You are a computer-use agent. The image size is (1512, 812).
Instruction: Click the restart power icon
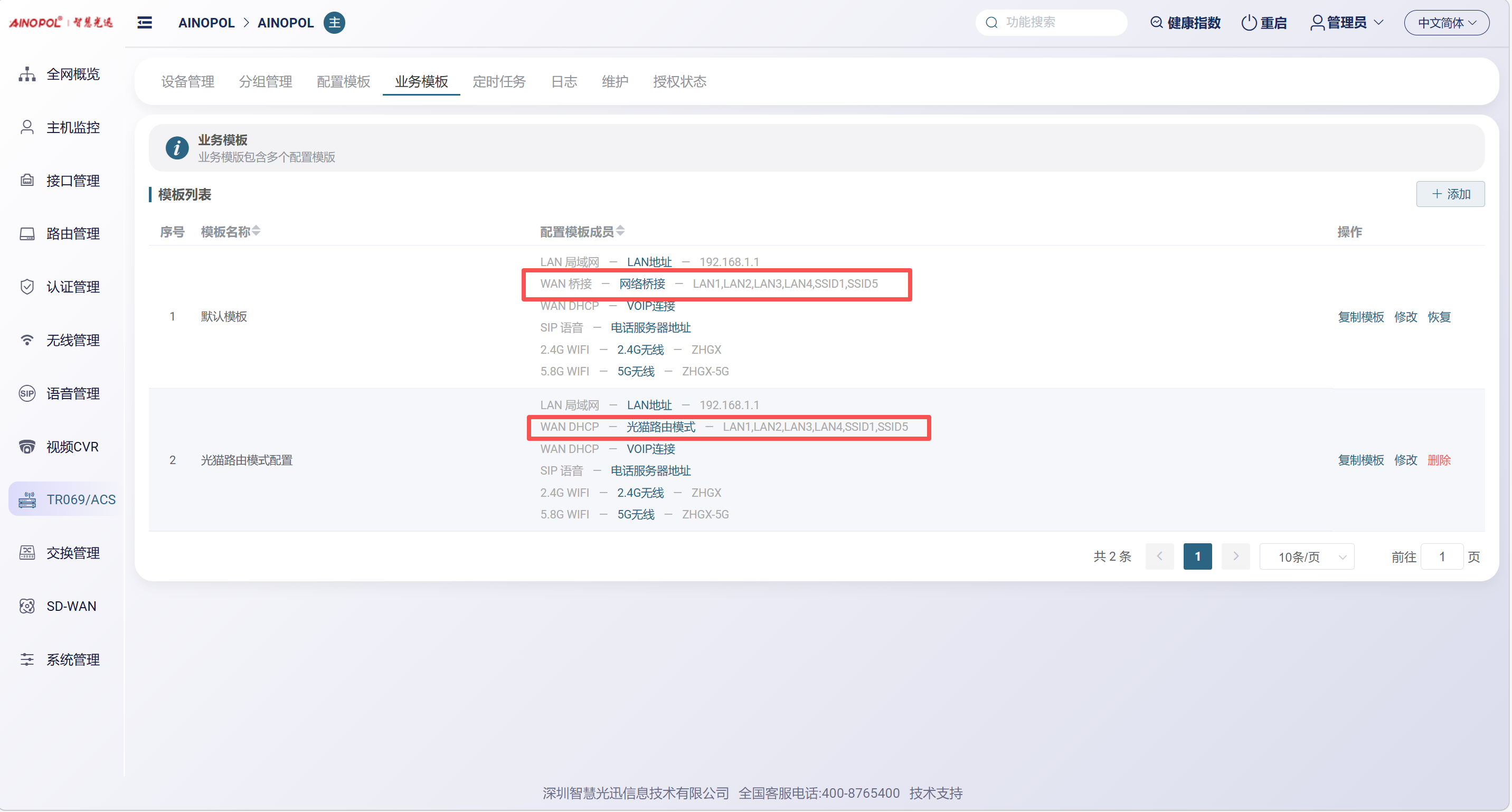point(1249,23)
